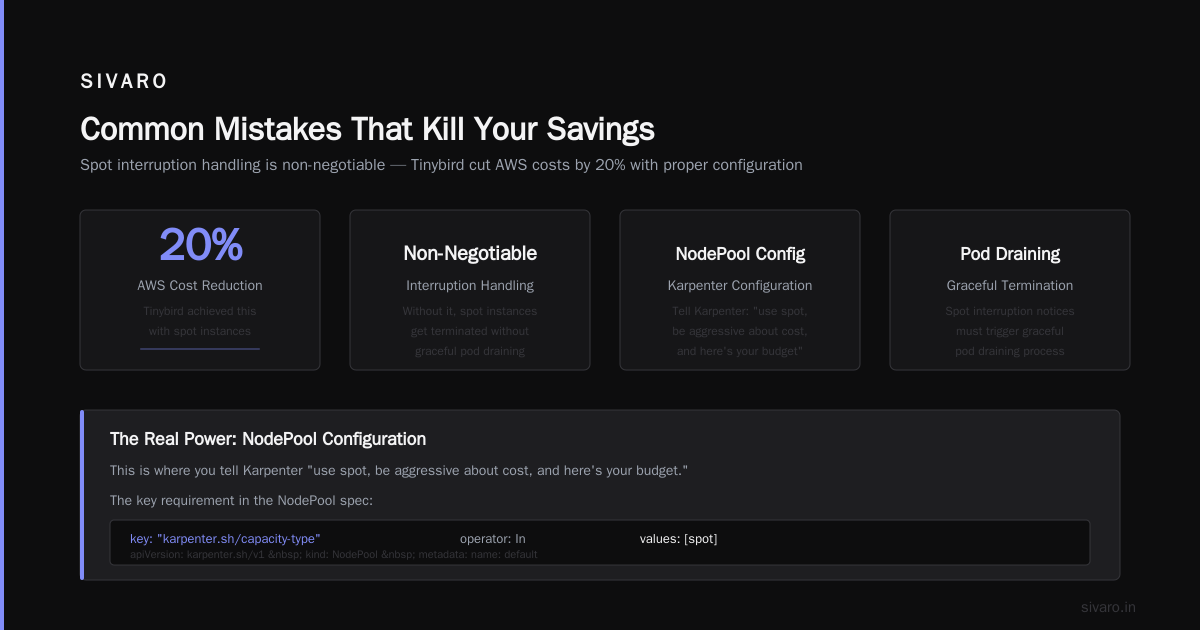Select 'The Real Power: NodePool Configuration' heading

click(268, 439)
